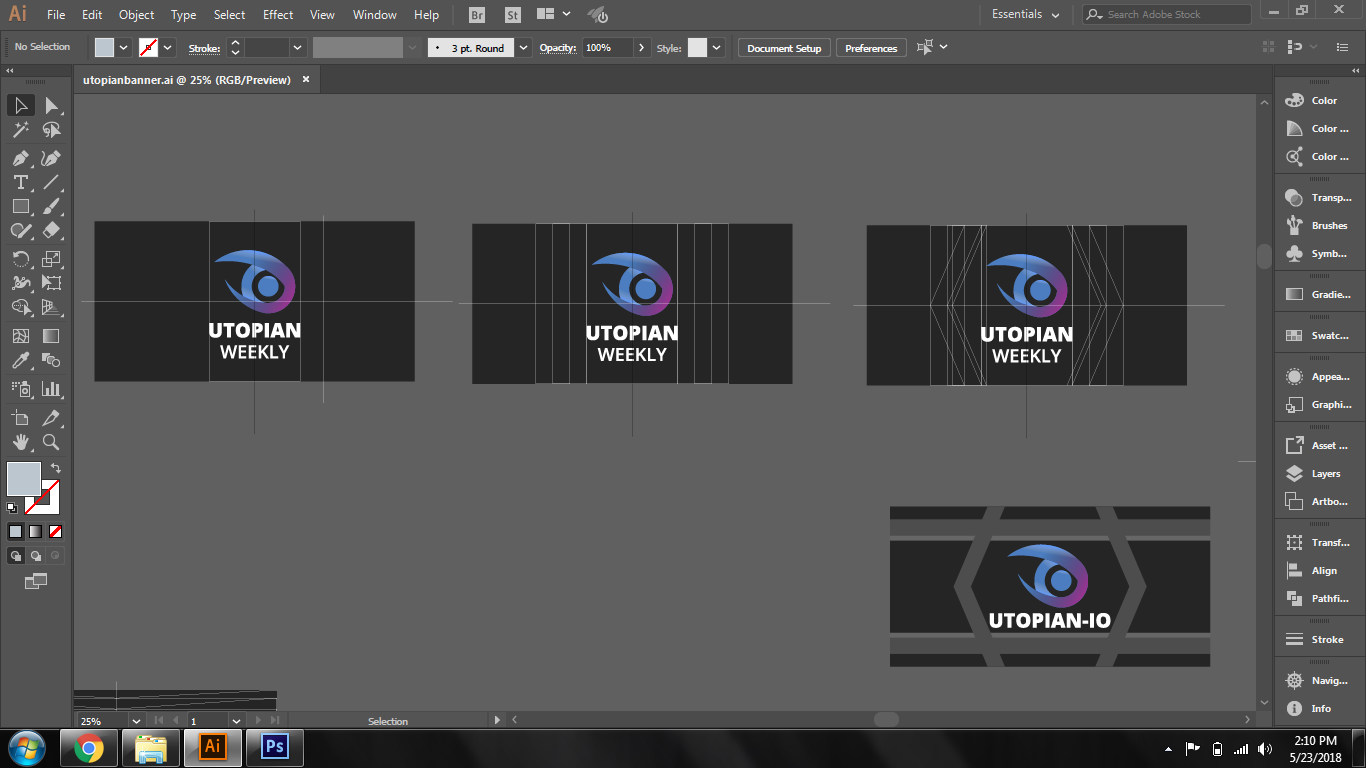Viewport: 1366px width, 768px height.
Task: Enable Draw Behind mode
Action: pyautogui.click(x=36, y=555)
